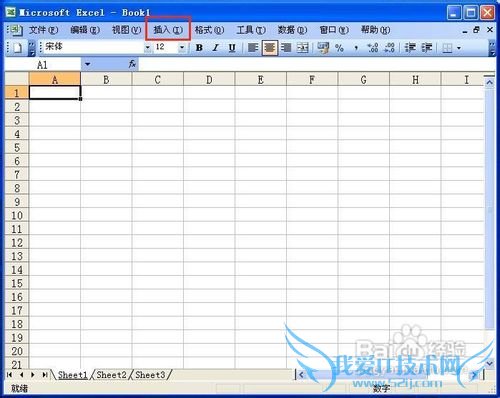Click into the formula bar
This screenshot has width=500, height=398.
click(x=317, y=64)
